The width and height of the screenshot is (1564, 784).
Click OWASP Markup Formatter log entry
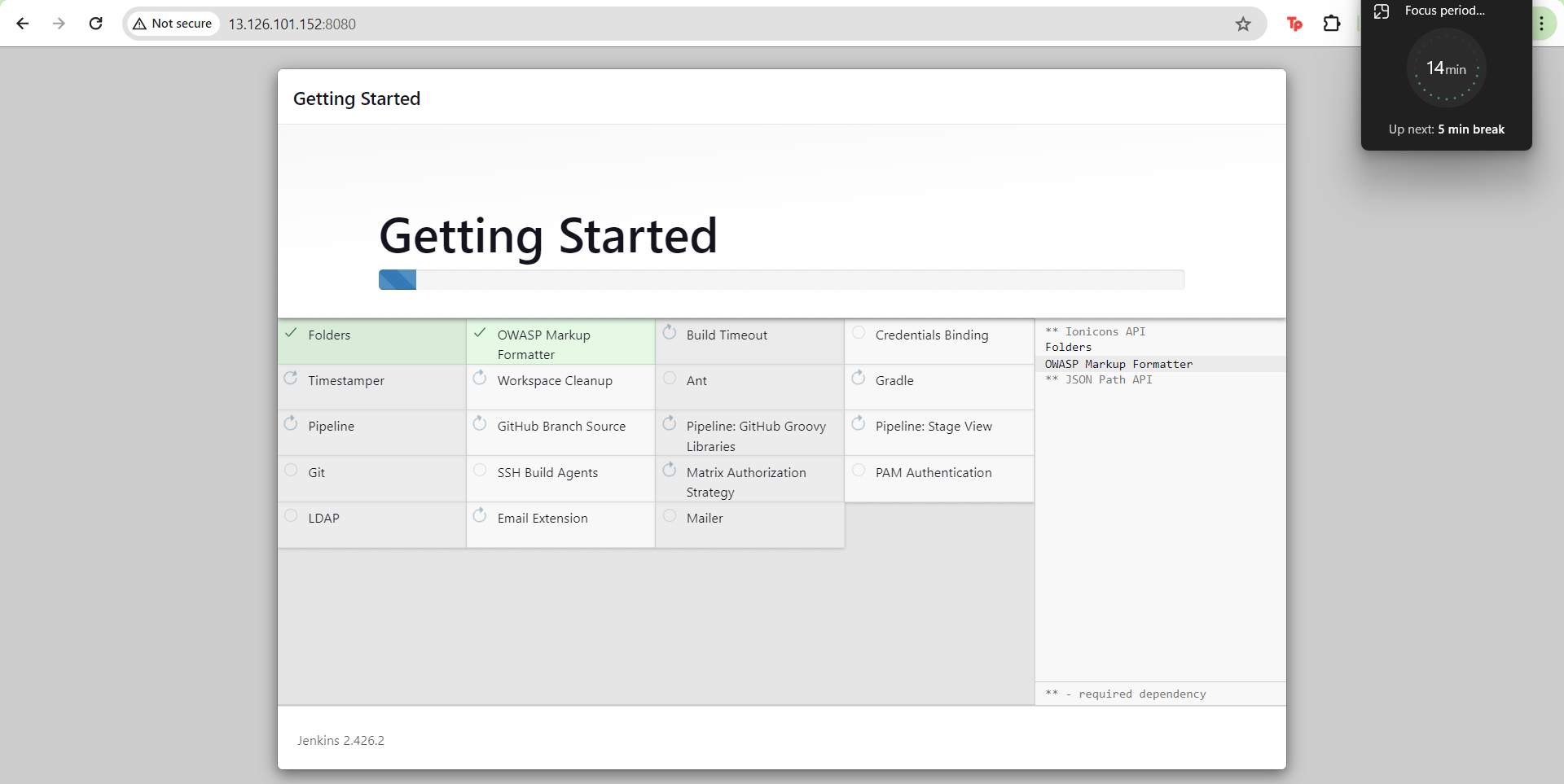point(1118,364)
